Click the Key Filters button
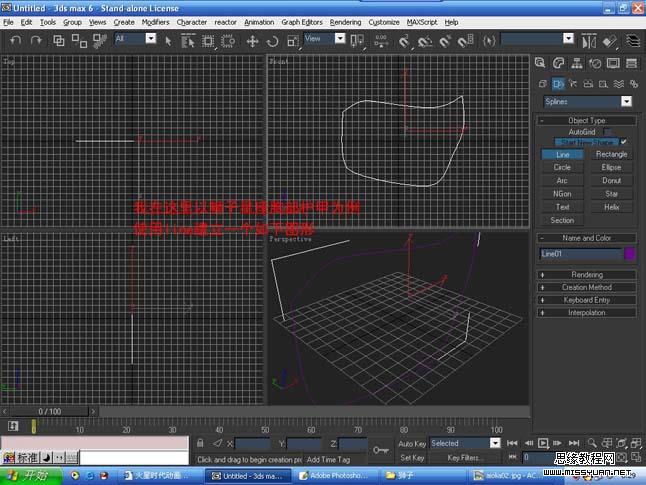 (463, 458)
